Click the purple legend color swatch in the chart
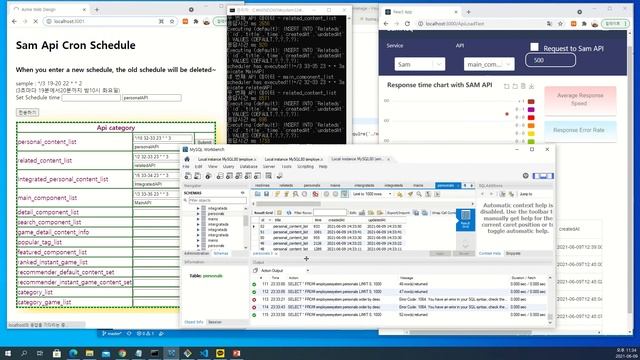This screenshot has width=640, height=360. coord(531,109)
